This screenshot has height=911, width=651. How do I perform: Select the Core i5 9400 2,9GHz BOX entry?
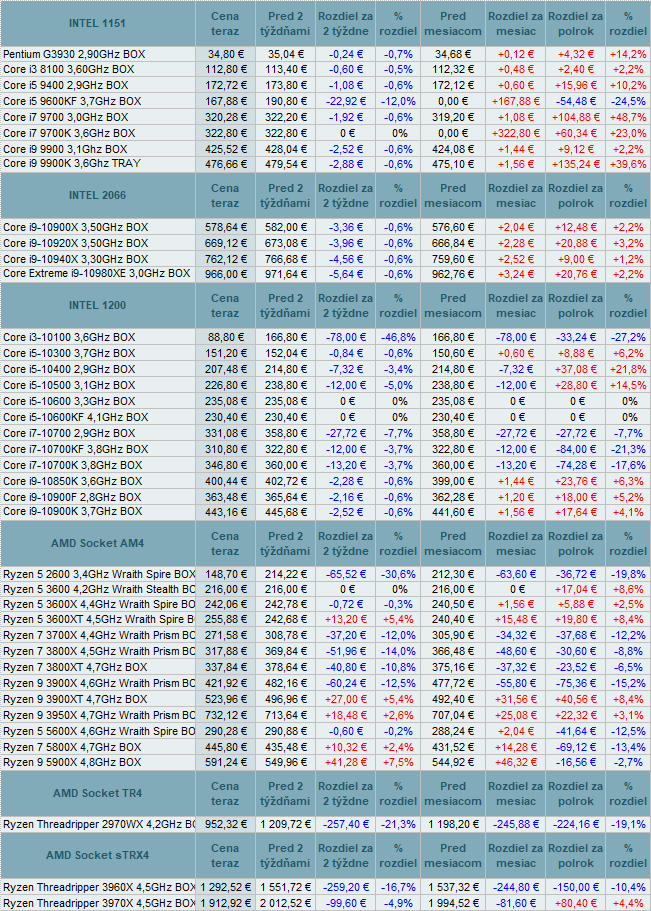click(x=66, y=85)
